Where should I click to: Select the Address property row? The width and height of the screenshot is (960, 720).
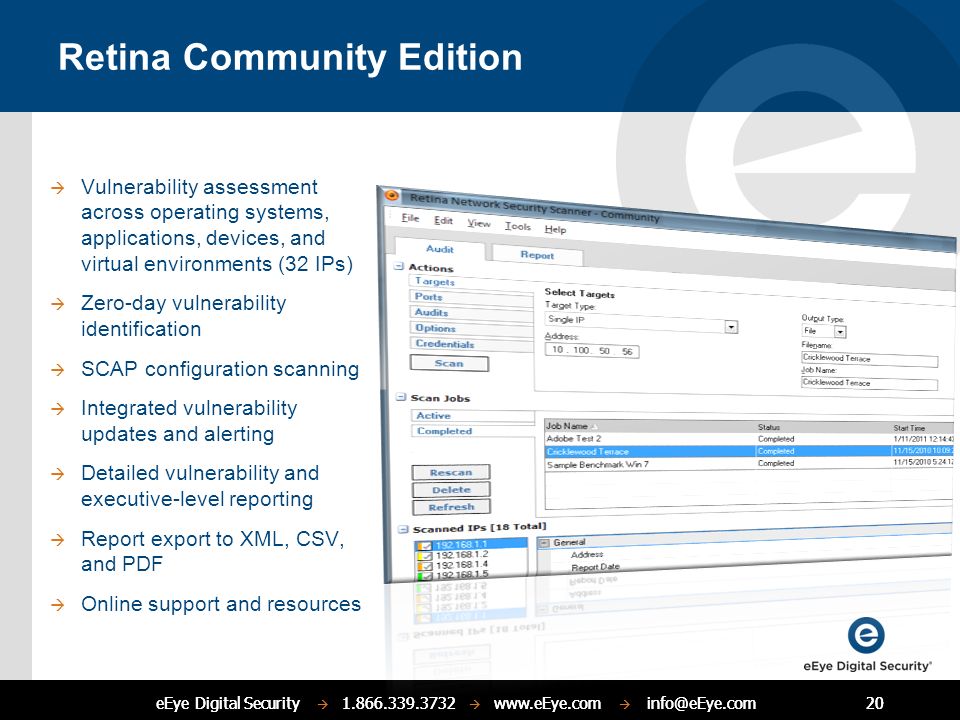pos(587,555)
